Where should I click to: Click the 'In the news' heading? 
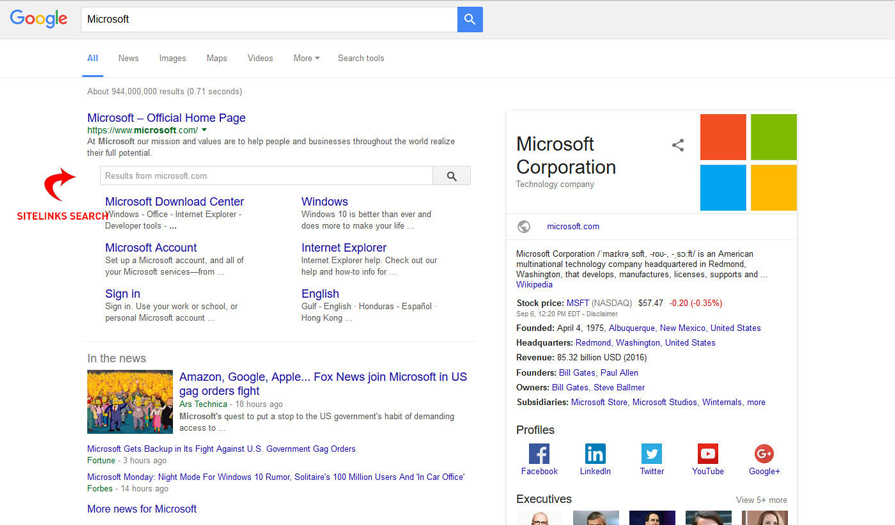[116, 358]
